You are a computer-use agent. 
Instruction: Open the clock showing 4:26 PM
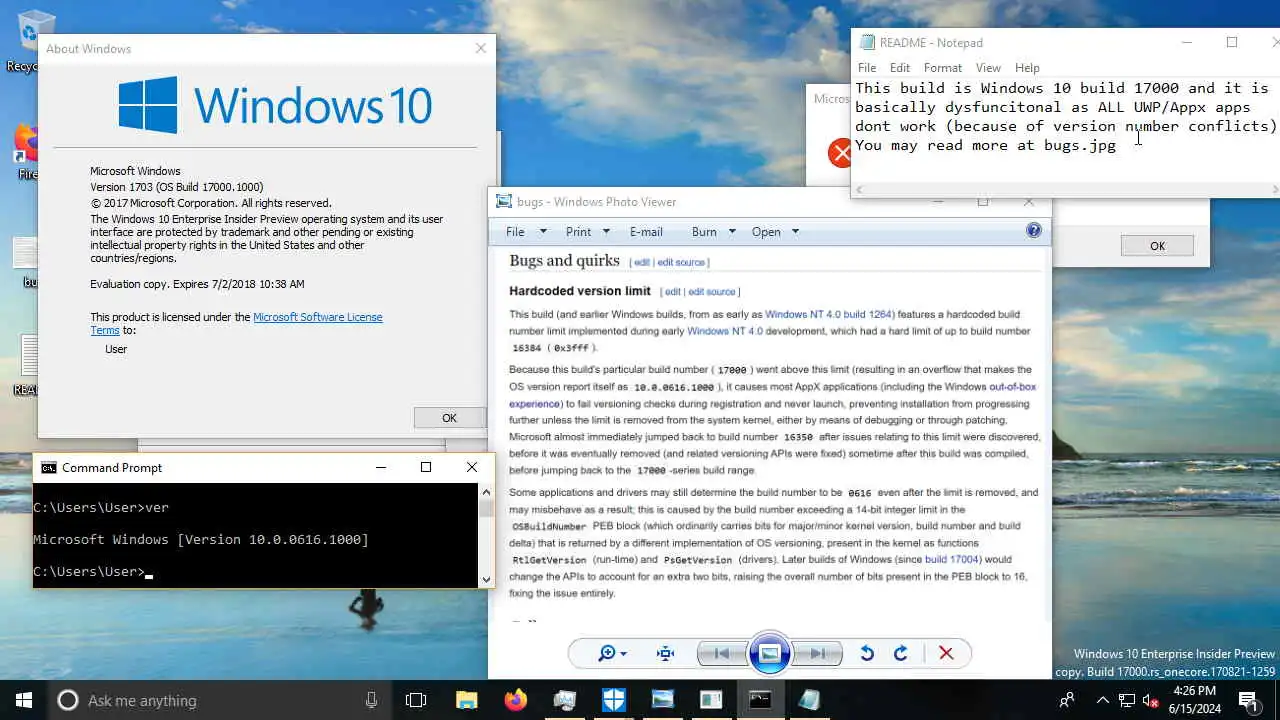[1194, 700]
